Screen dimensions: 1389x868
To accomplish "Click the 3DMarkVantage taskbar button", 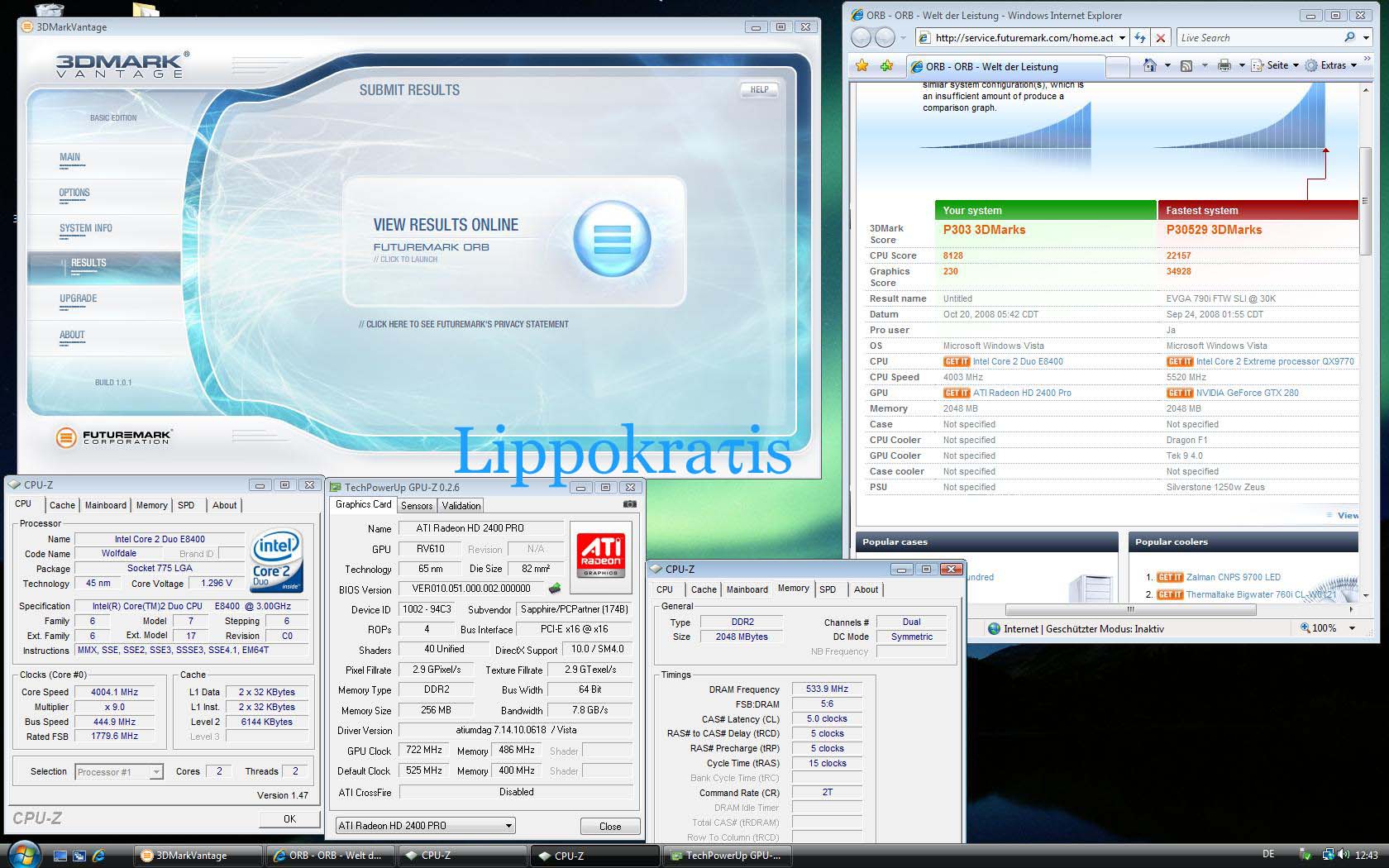I will 198,856.
